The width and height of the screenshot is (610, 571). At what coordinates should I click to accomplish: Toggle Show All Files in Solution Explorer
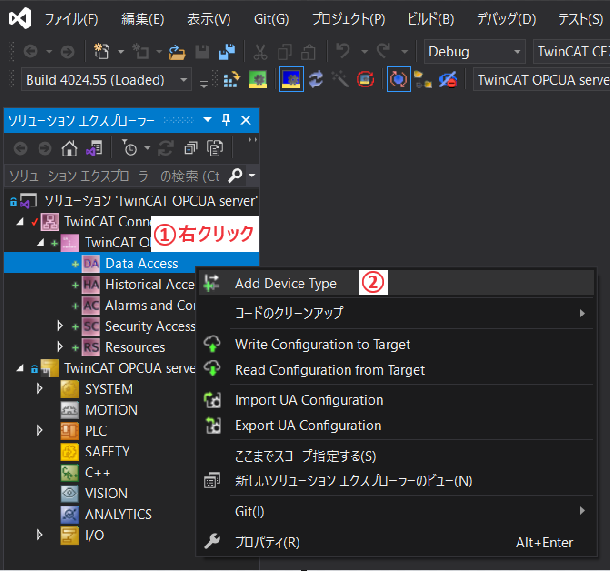pyautogui.click(x=215, y=148)
